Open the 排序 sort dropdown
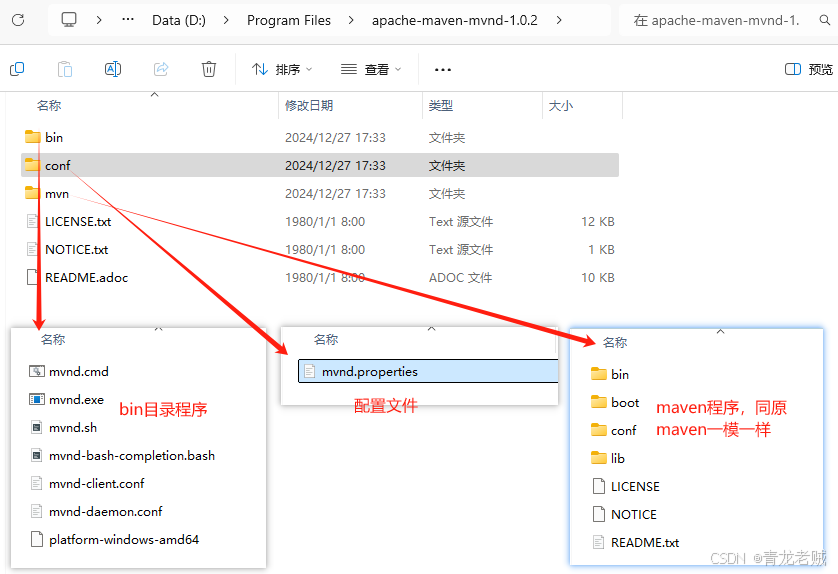Viewport: 838px width, 574px height. pyautogui.click(x=282, y=70)
